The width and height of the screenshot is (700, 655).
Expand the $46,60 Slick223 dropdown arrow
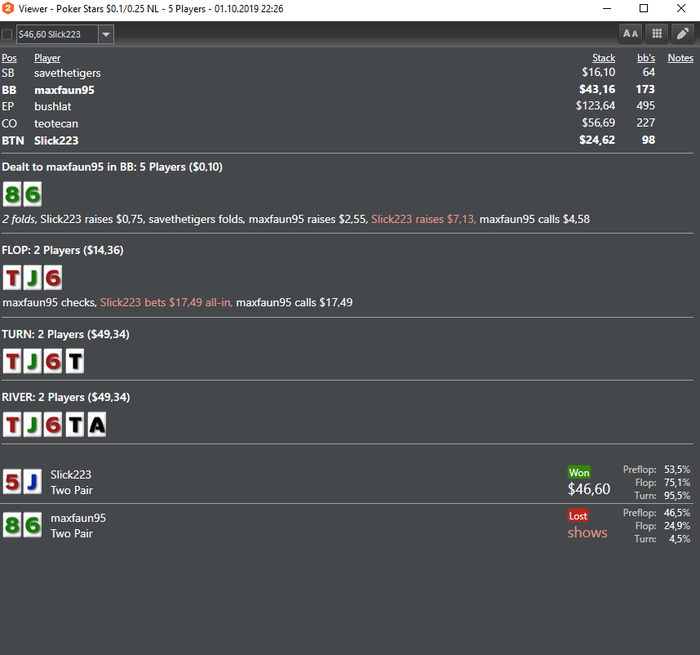point(106,34)
